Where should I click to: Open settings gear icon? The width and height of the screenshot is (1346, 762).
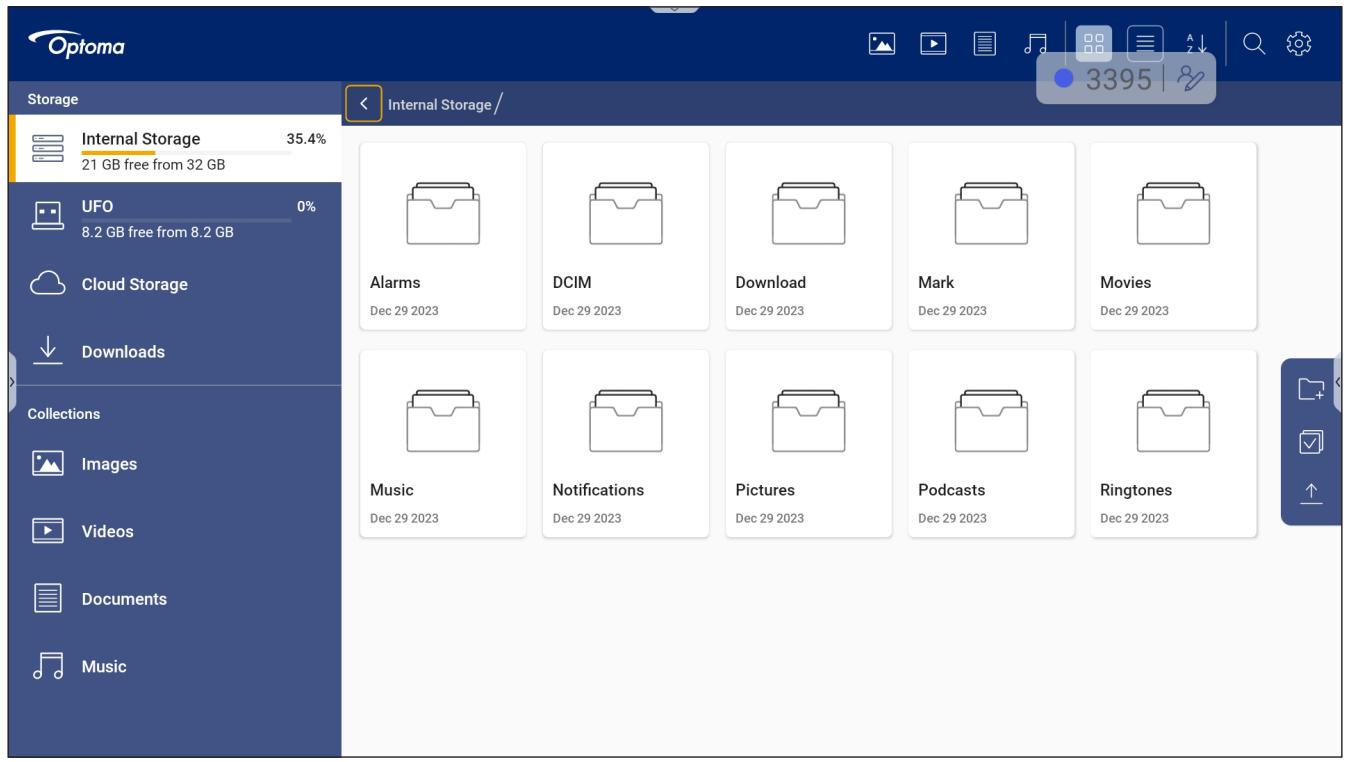(x=1299, y=43)
